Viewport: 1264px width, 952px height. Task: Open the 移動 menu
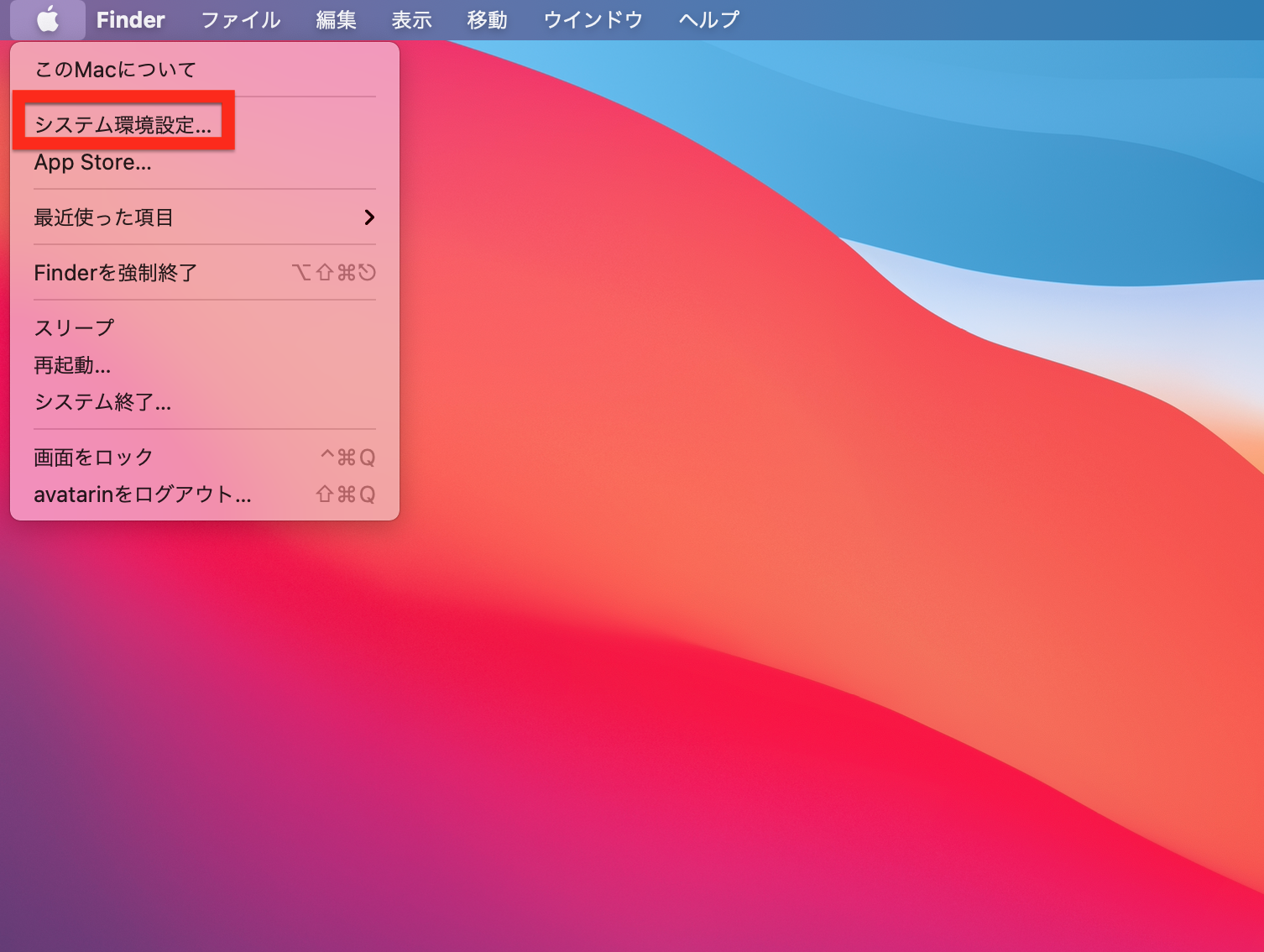[487, 19]
